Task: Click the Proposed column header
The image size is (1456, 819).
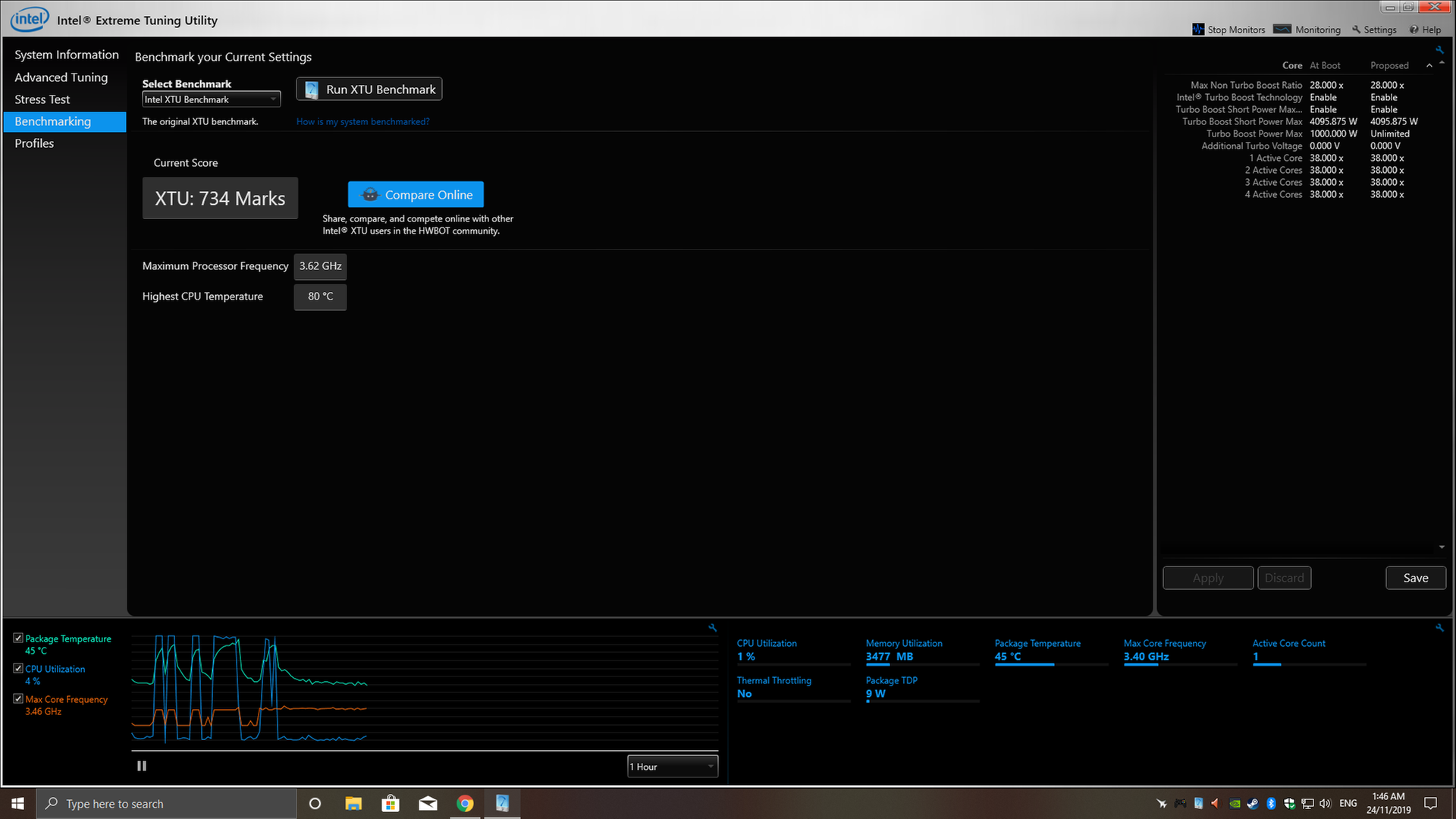Action: [1389, 66]
